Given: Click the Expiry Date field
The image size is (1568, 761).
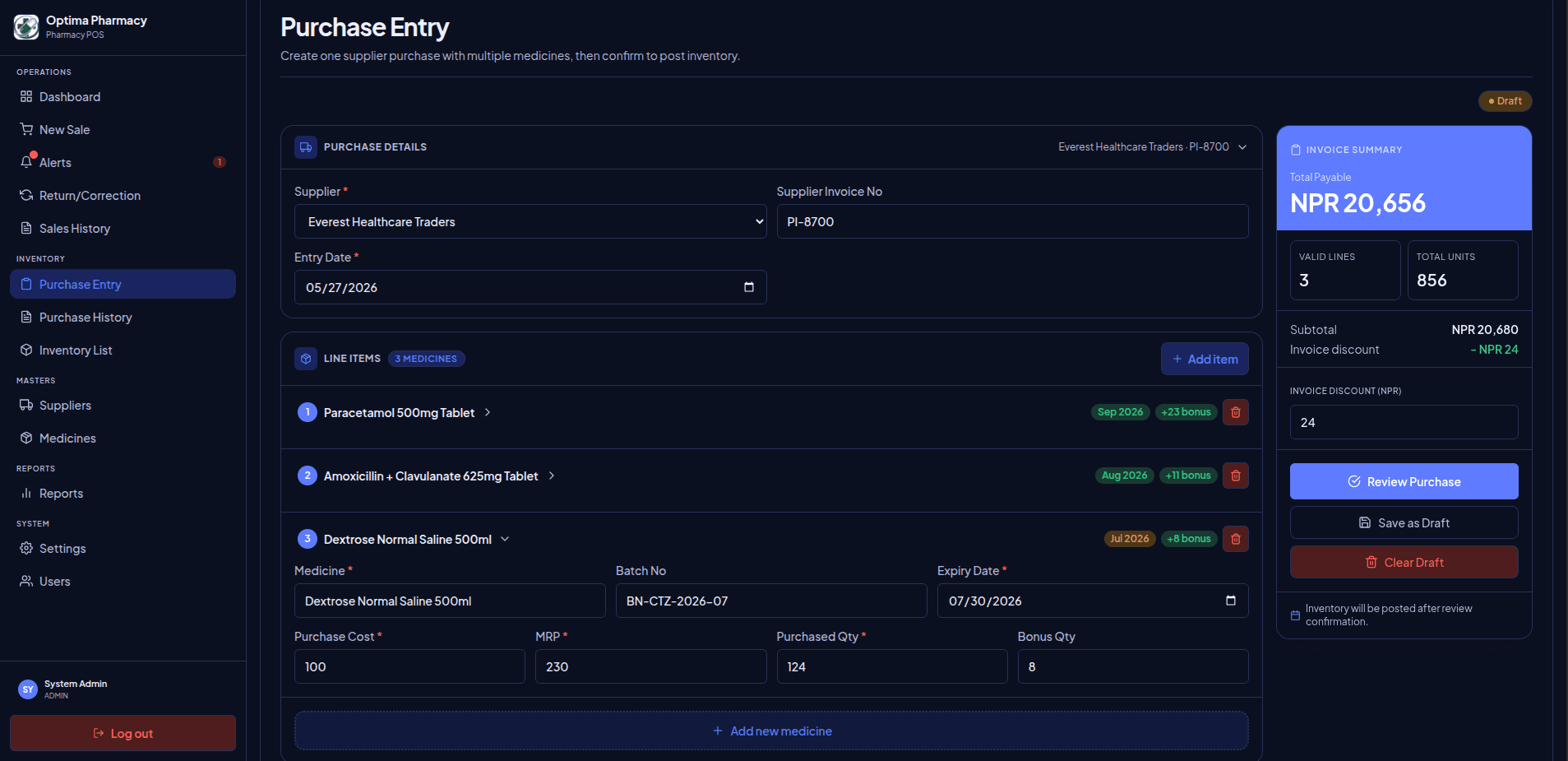Looking at the screenshot, I should pyautogui.click(x=1093, y=601).
